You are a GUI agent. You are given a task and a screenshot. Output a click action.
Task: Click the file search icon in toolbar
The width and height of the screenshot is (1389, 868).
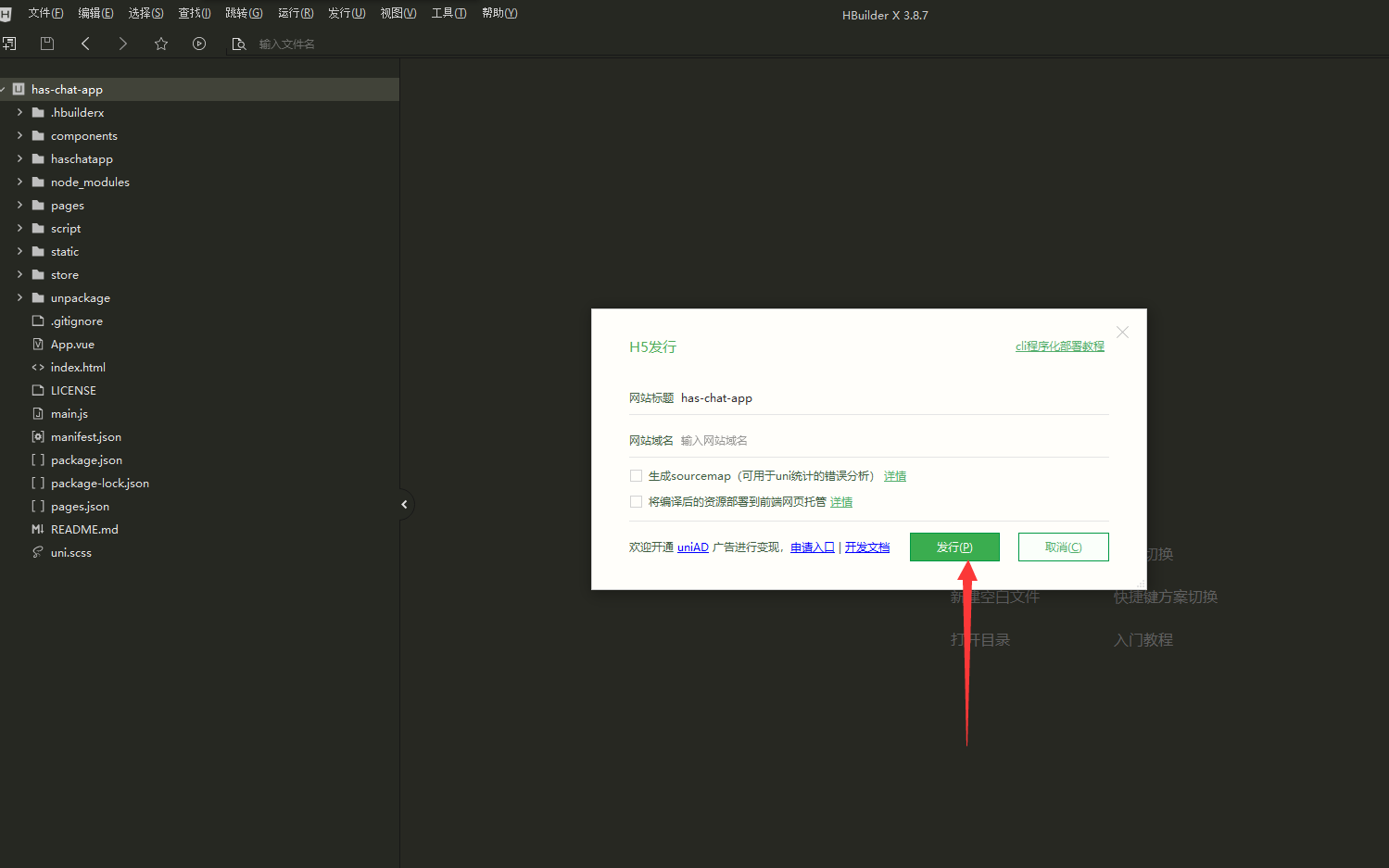tap(239, 44)
